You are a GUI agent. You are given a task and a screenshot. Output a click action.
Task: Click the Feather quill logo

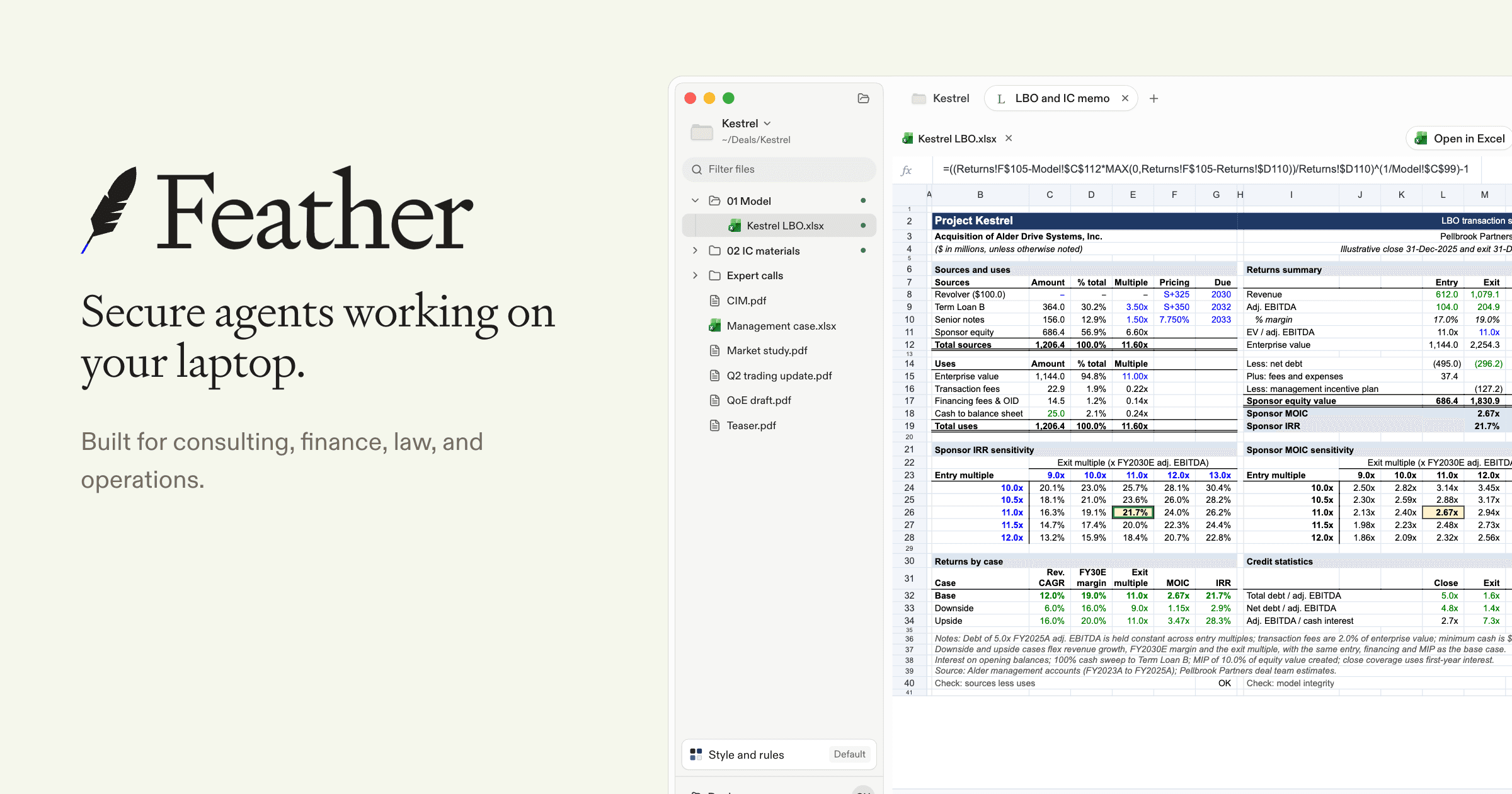pos(109,210)
